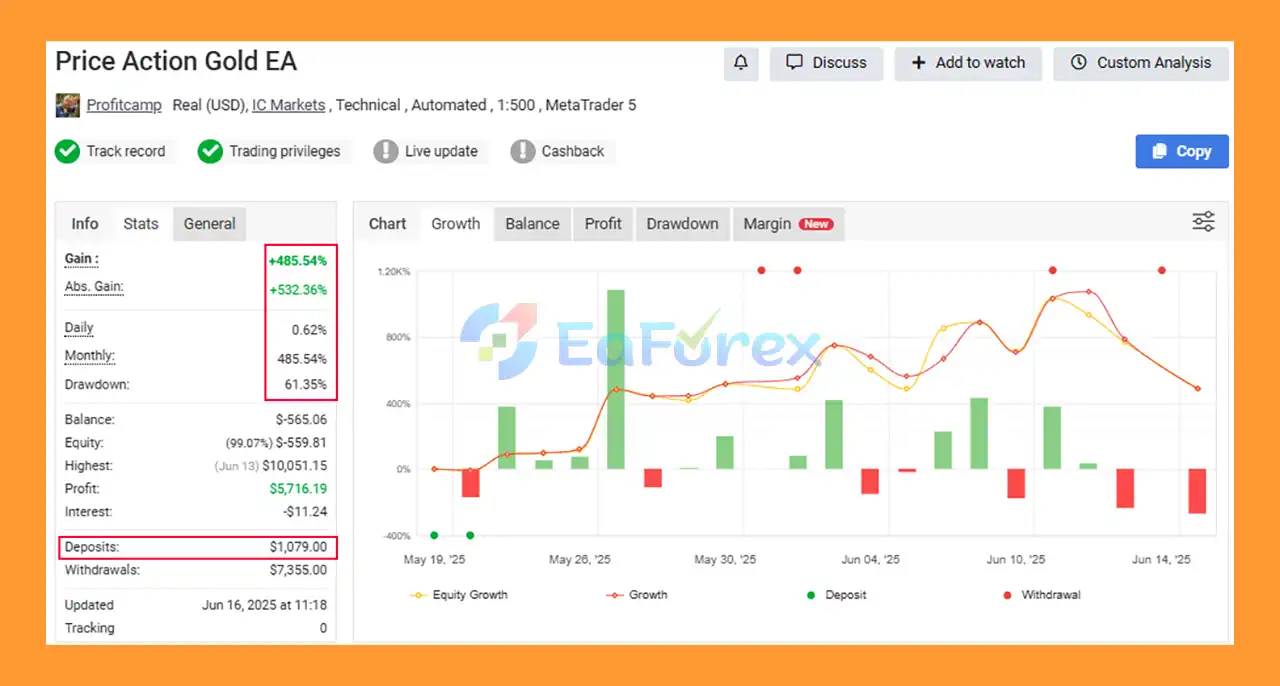1280x686 pixels.
Task: Click the Profitcamp user avatar
Action: (67, 105)
